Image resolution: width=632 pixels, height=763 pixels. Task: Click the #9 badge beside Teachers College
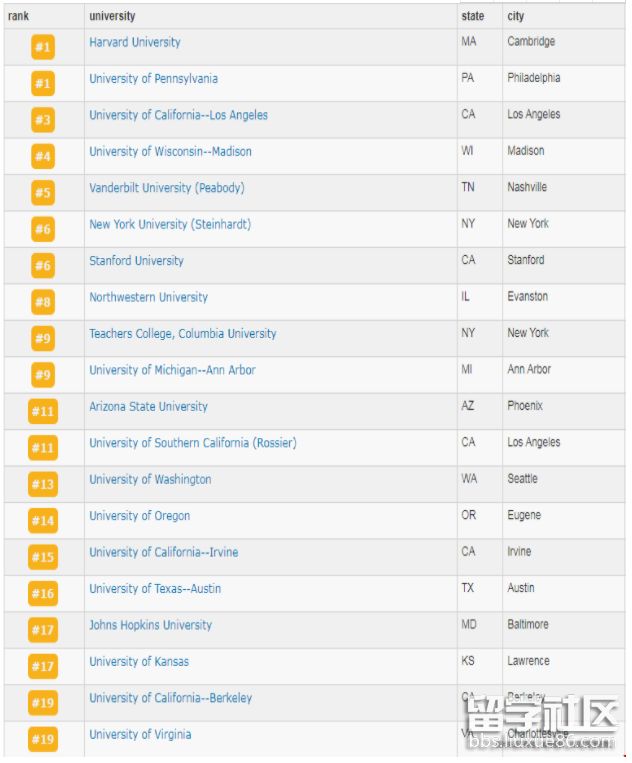[x=43, y=339]
